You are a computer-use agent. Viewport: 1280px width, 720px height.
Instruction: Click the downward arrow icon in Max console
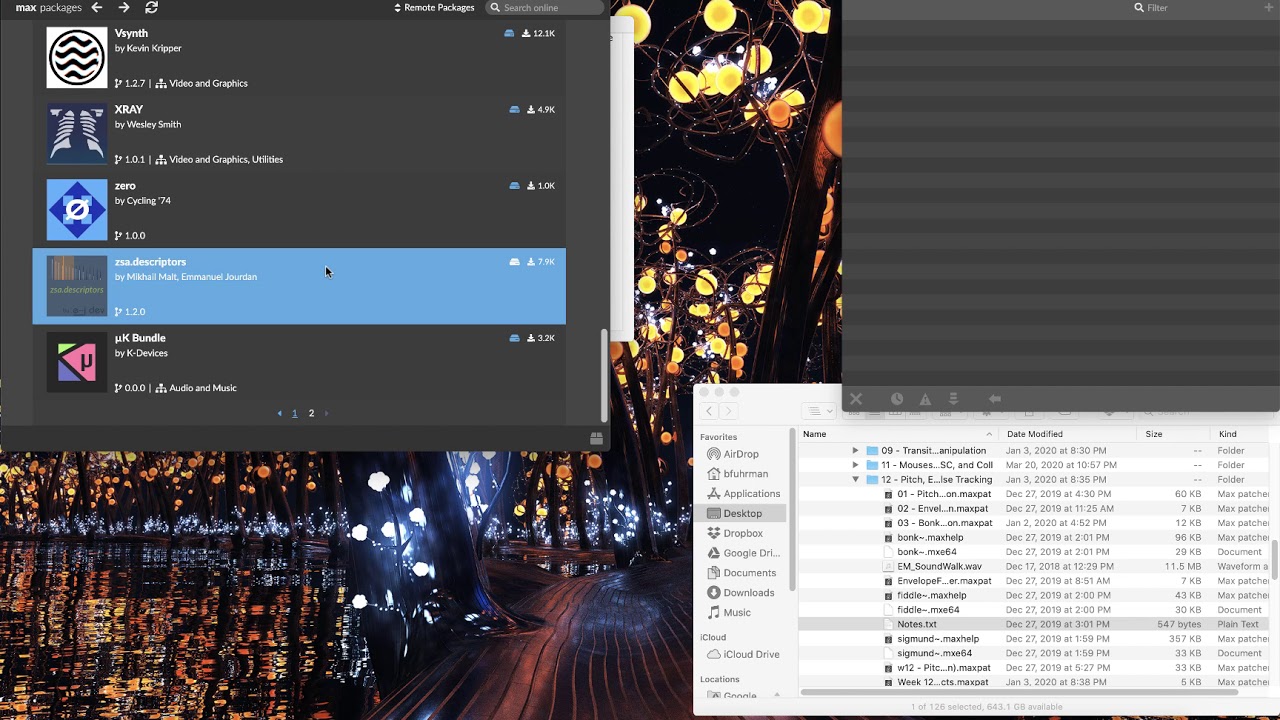click(x=953, y=399)
